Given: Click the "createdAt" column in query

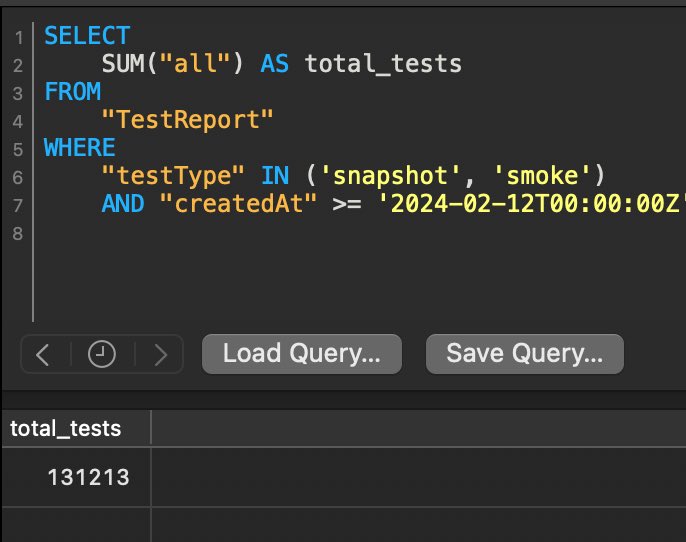Looking at the screenshot, I should point(238,204).
